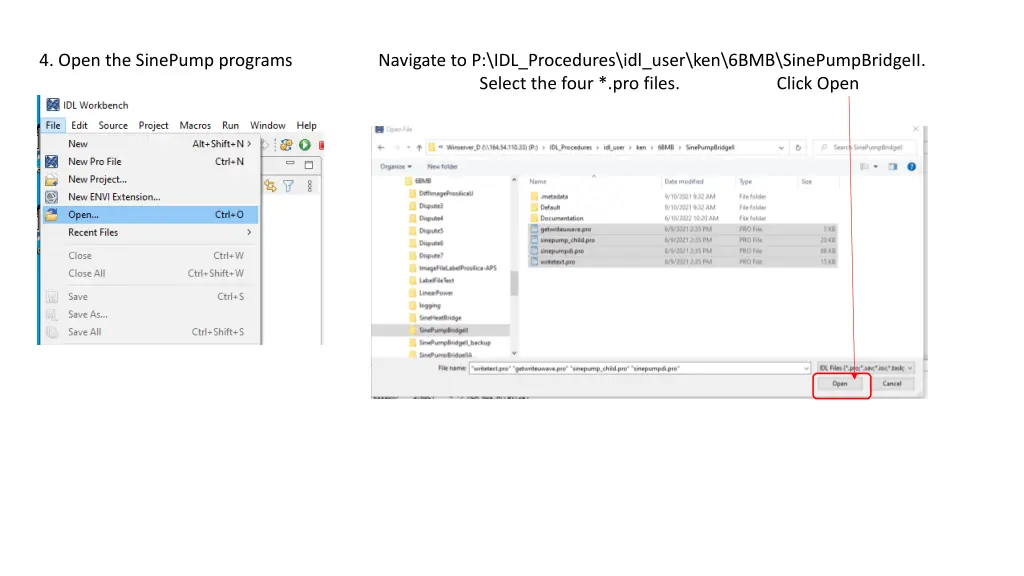Select SinePumpBridgeII in the folder tree
Viewport: 1024px width, 576px height.
tap(440, 330)
